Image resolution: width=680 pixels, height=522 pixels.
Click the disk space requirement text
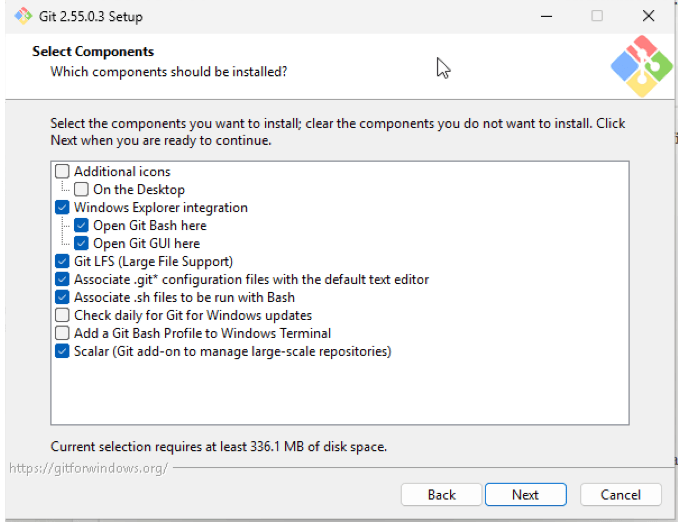click(x=219, y=447)
